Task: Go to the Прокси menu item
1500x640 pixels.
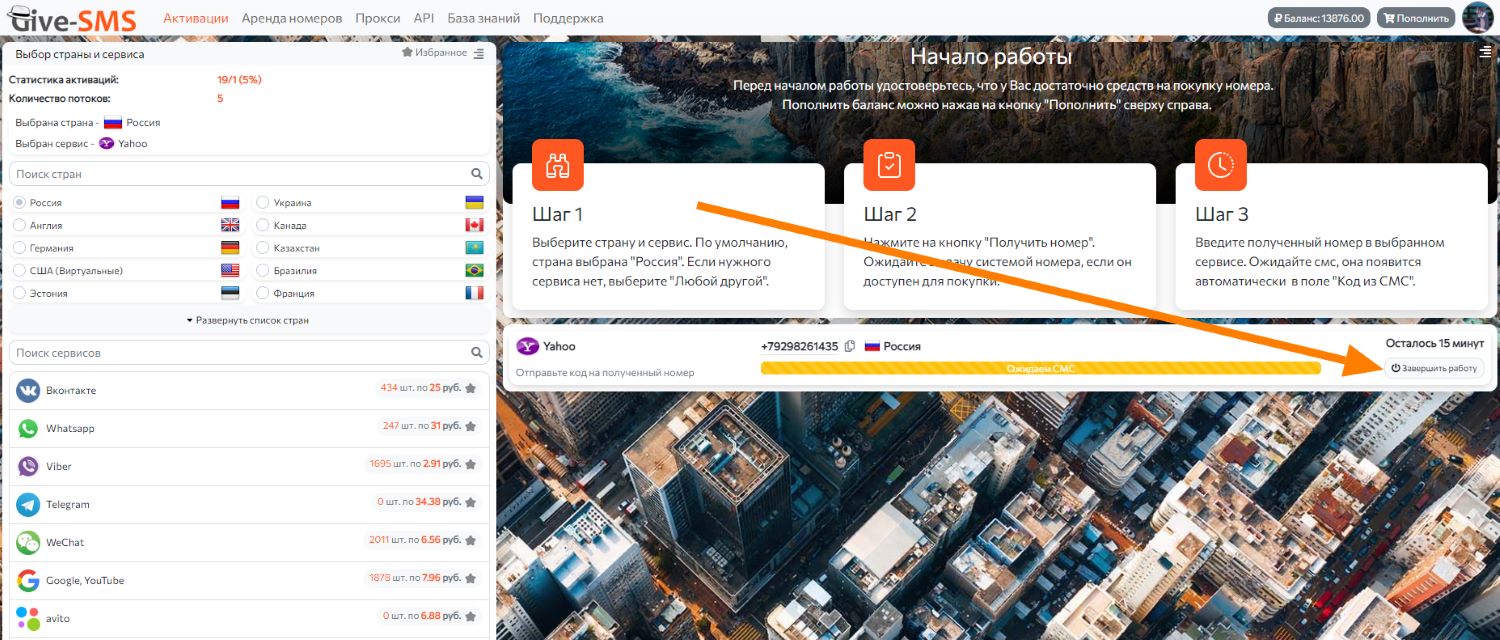Action: coord(377,18)
